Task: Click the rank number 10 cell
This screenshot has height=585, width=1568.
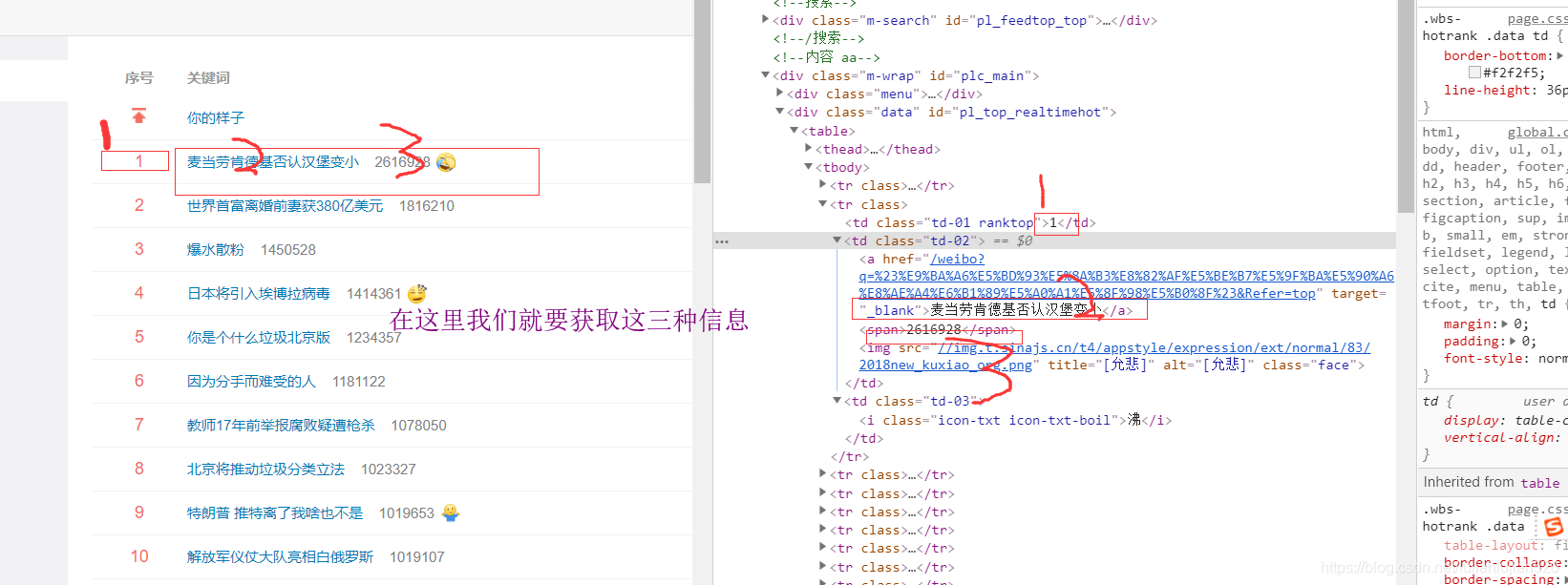Action: tap(139, 556)
